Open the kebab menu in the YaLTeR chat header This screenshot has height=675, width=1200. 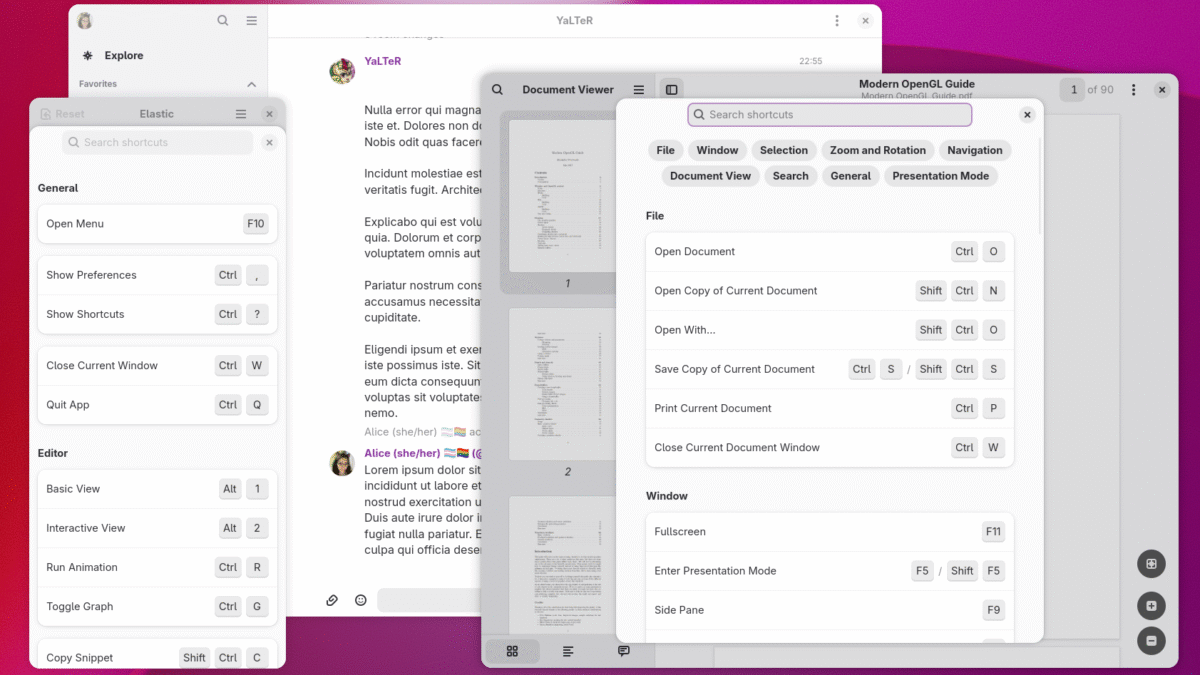(837, 21)
